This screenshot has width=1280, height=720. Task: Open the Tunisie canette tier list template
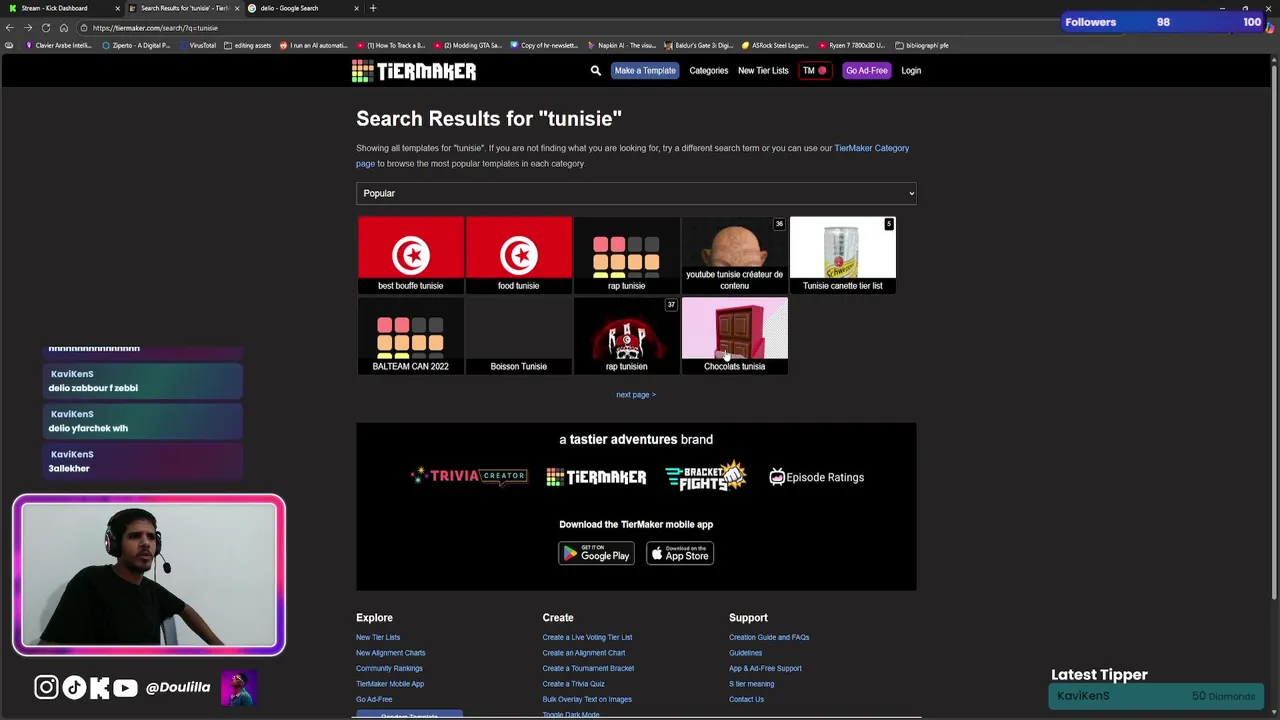coord(842,255)
